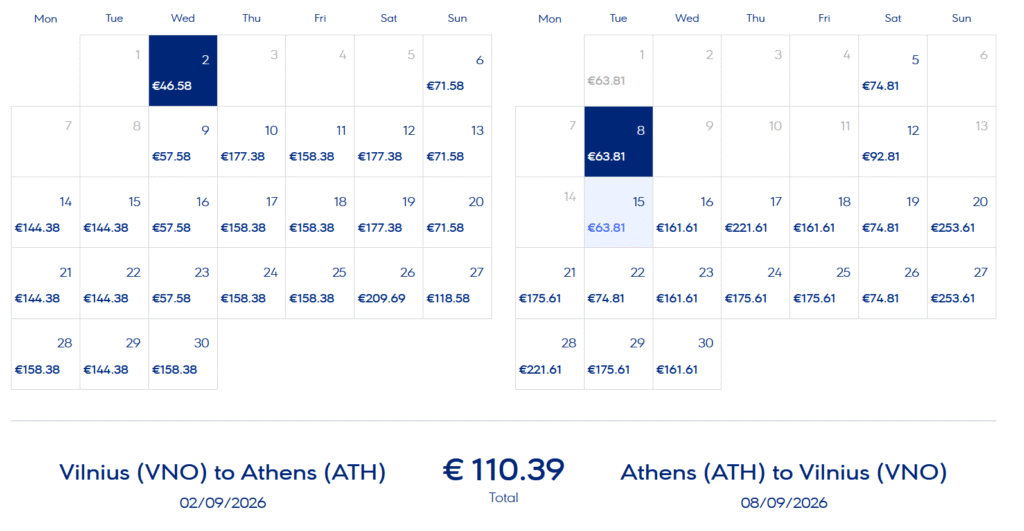The image size is (1024, 531).
Task: Select outbound Thursday 10 at €177.38
Action: [x=251, y=142]
